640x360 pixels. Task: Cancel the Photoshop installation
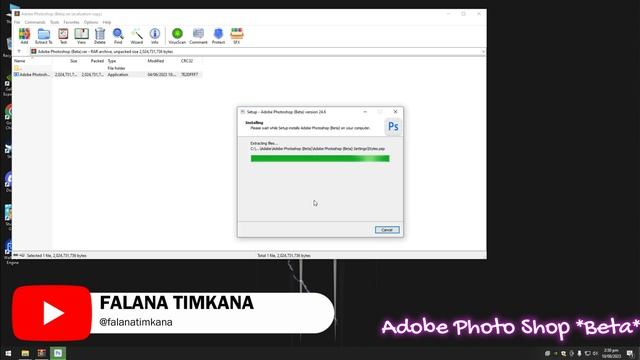(387, 230)
